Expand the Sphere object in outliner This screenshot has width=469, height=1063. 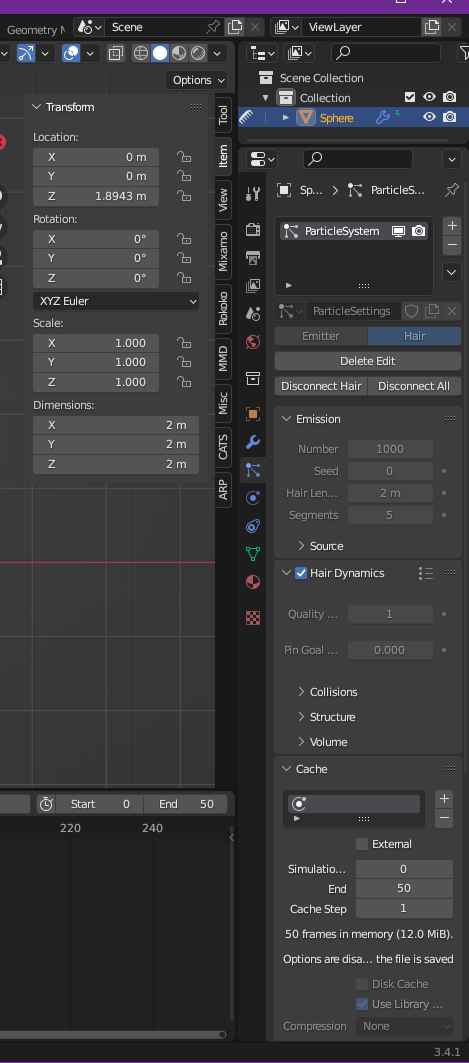(x=286, y=118)
